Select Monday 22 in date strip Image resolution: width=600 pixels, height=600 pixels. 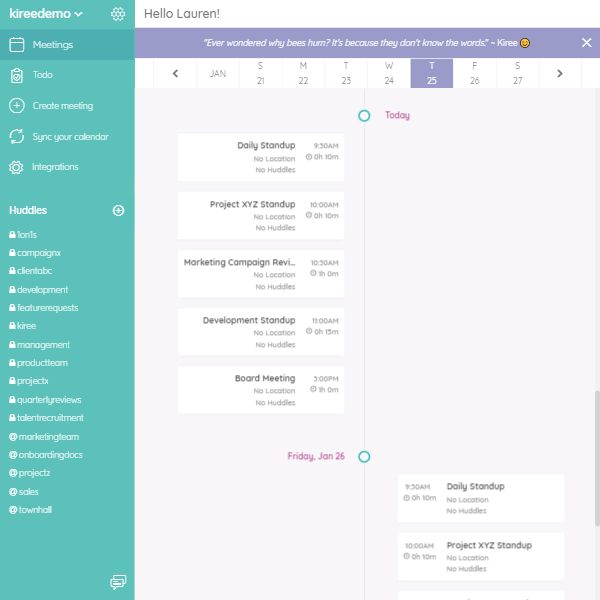303,73
